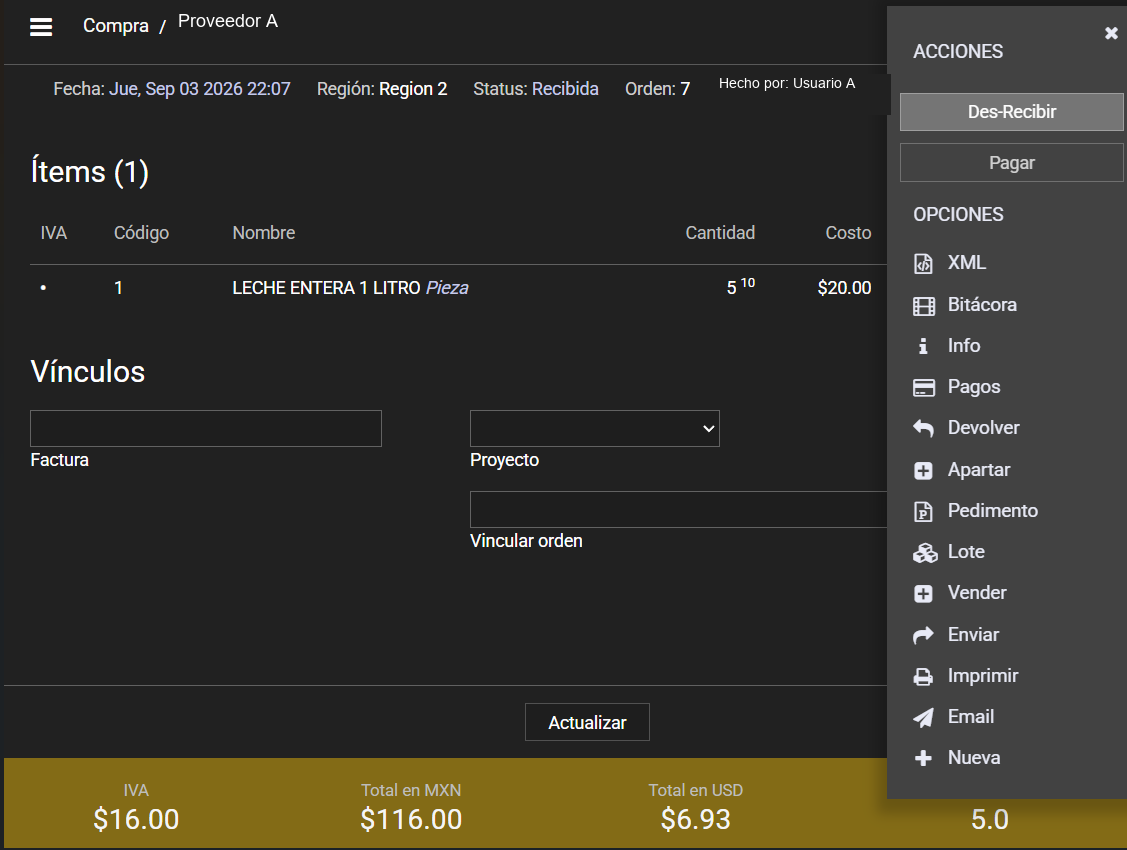The height and width of the screenshot is (850, 1127).
Task: Click the Vender plus-square icon
Action: (924, 593)
